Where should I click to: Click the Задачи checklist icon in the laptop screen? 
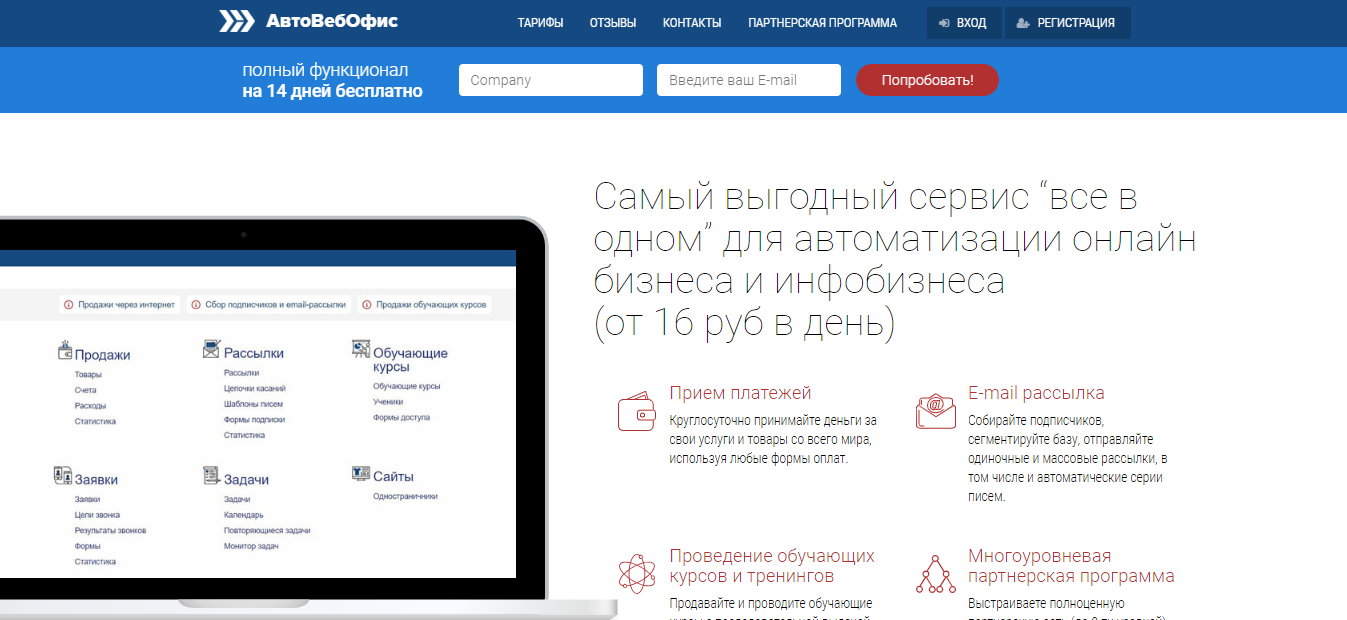pyautogui.click(x=211, y=475)
